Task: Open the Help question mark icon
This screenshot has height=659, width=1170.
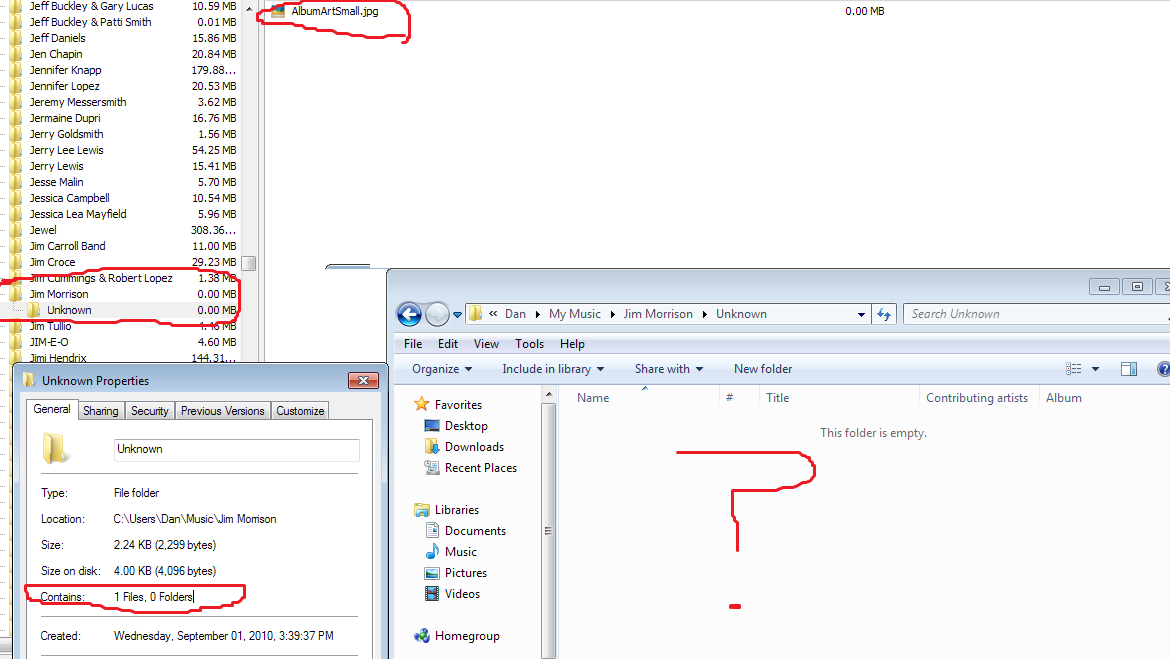Action: pyautogui.click(x=1163, y=369)
